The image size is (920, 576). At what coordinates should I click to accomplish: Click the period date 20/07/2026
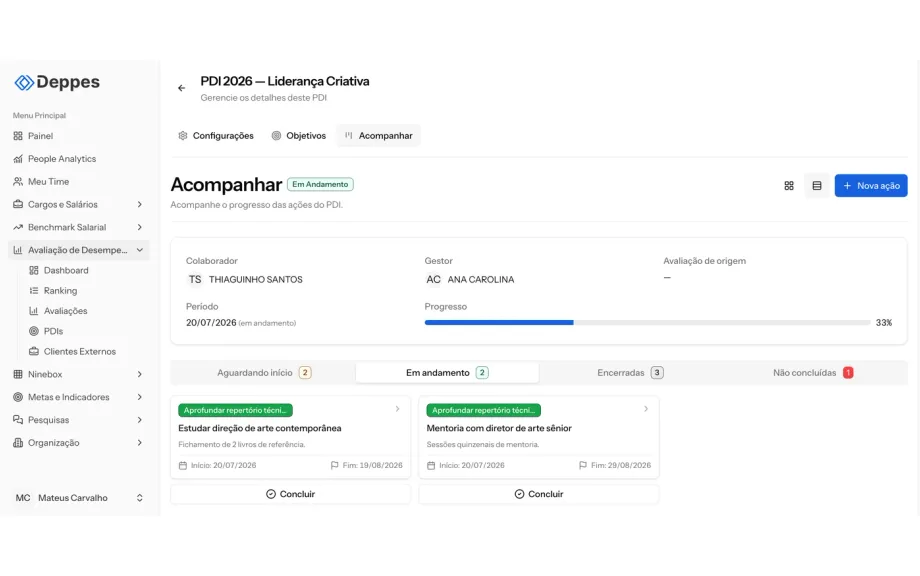point(211,323)
